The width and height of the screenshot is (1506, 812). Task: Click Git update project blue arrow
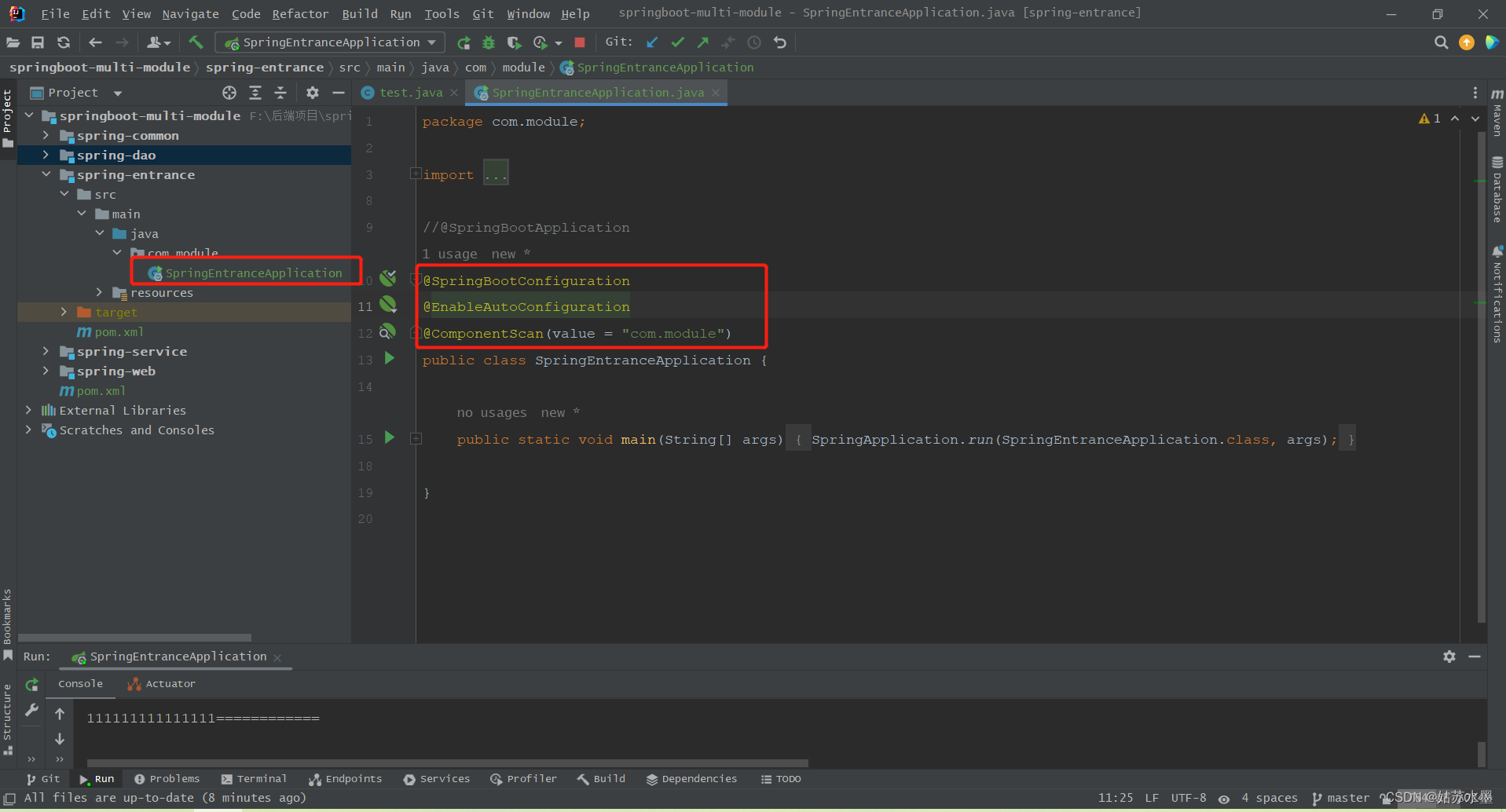[652, 42]
